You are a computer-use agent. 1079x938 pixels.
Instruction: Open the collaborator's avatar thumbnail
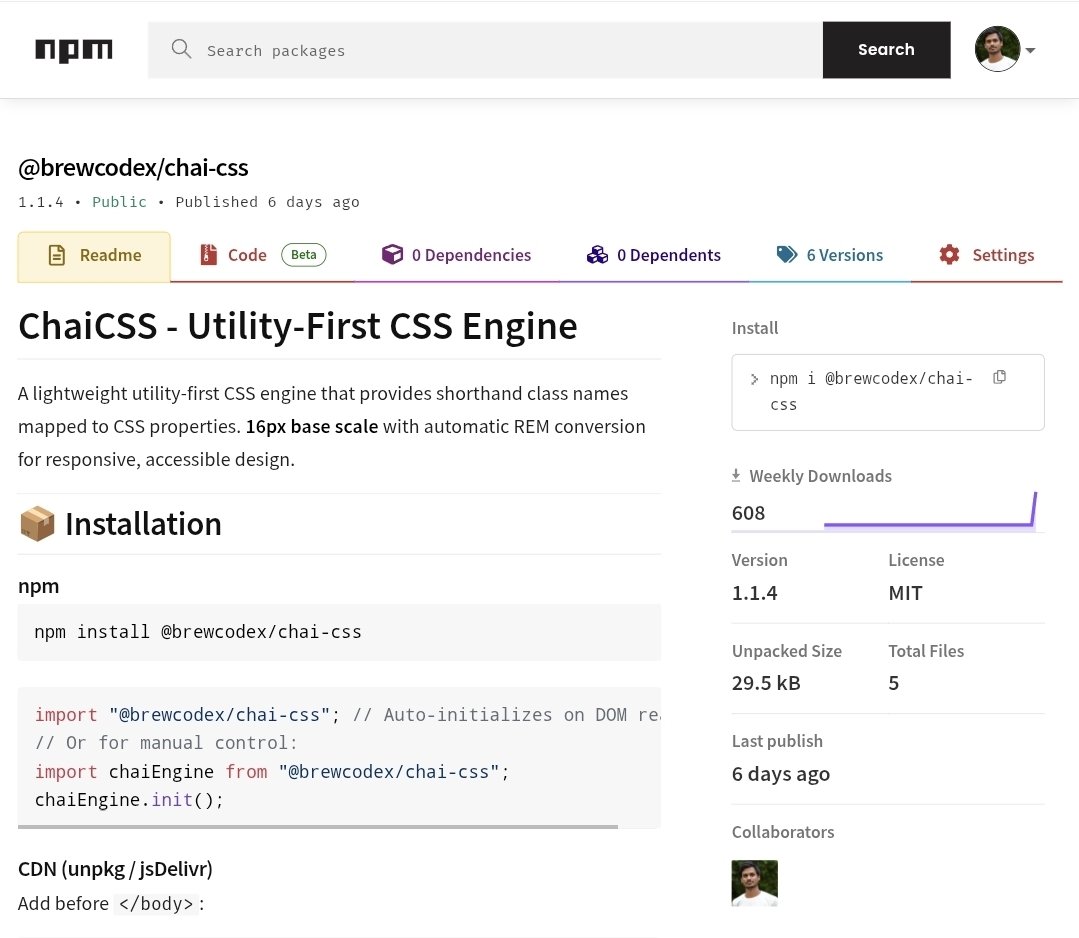tap(755, 883)
